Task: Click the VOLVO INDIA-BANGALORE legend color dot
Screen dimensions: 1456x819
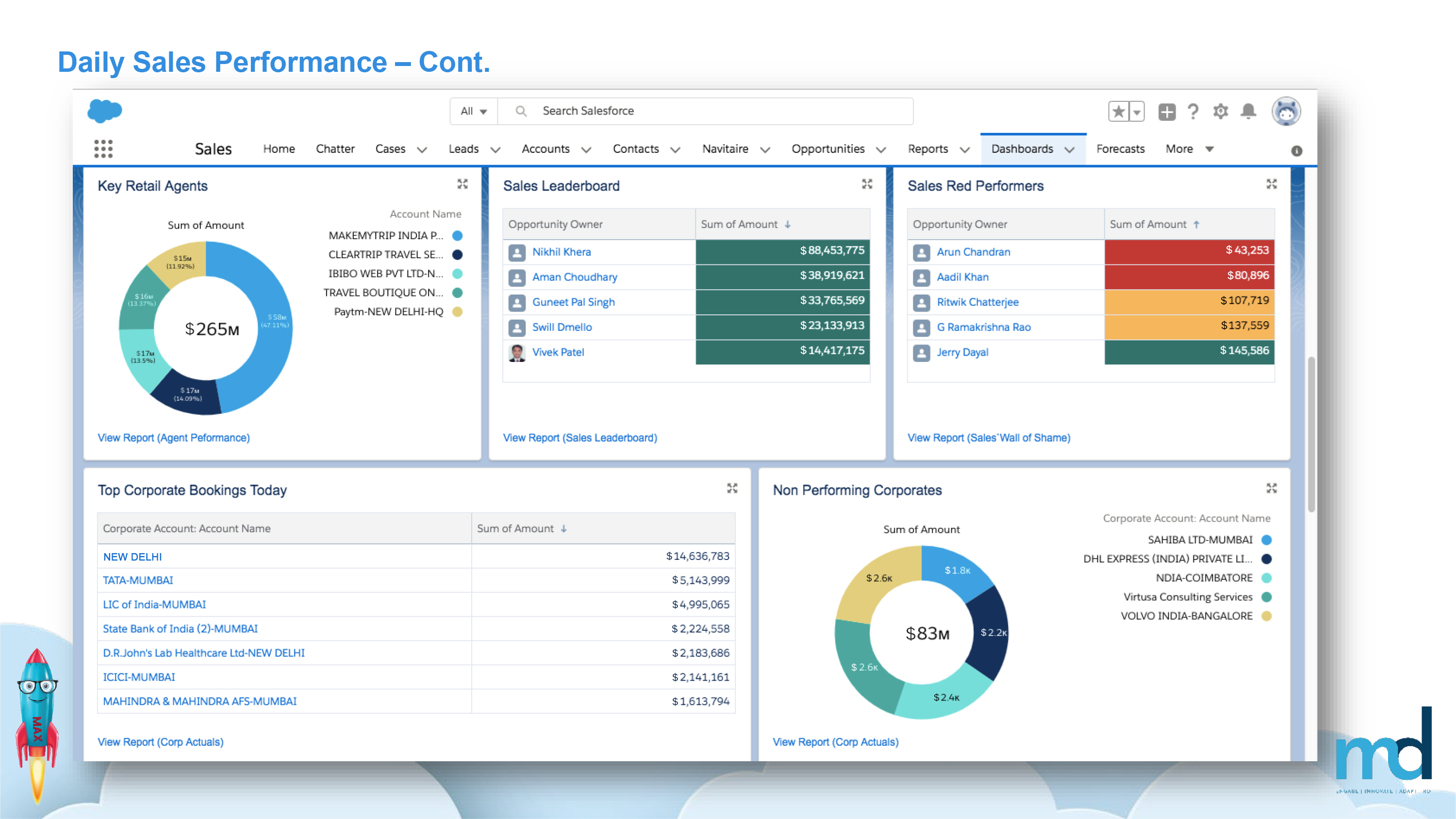Action: click(x=1267, y=616)
